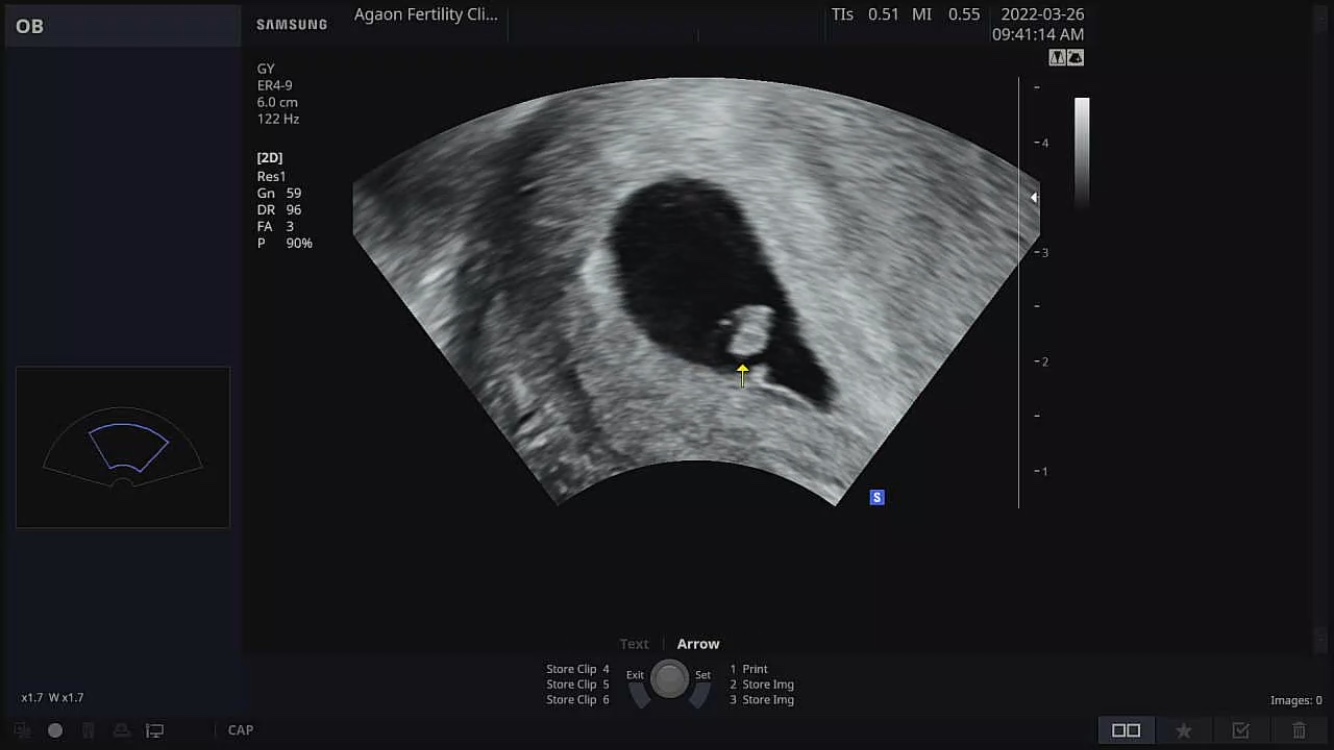
Task: Click the 6.0 cm depth text
Action: pos(277,102)
